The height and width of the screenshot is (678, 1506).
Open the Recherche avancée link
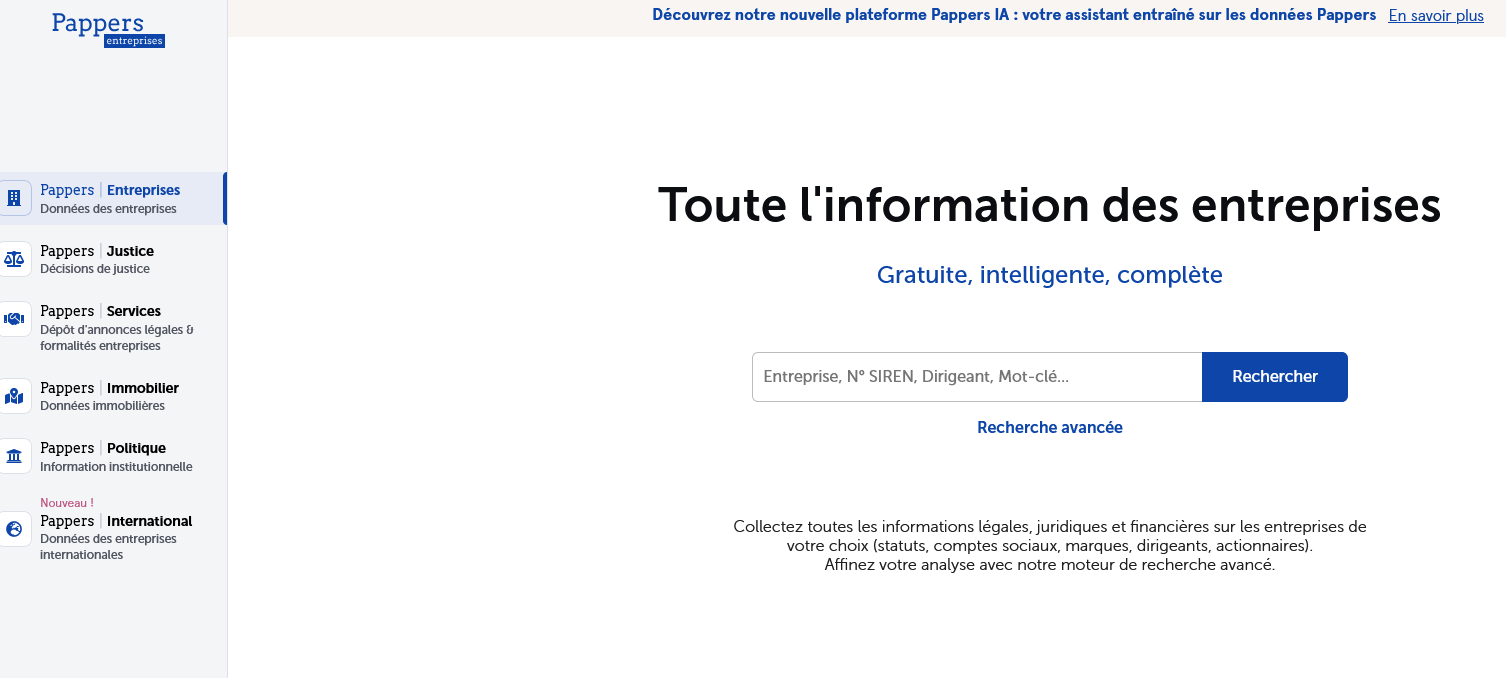tap(1050, 428)
